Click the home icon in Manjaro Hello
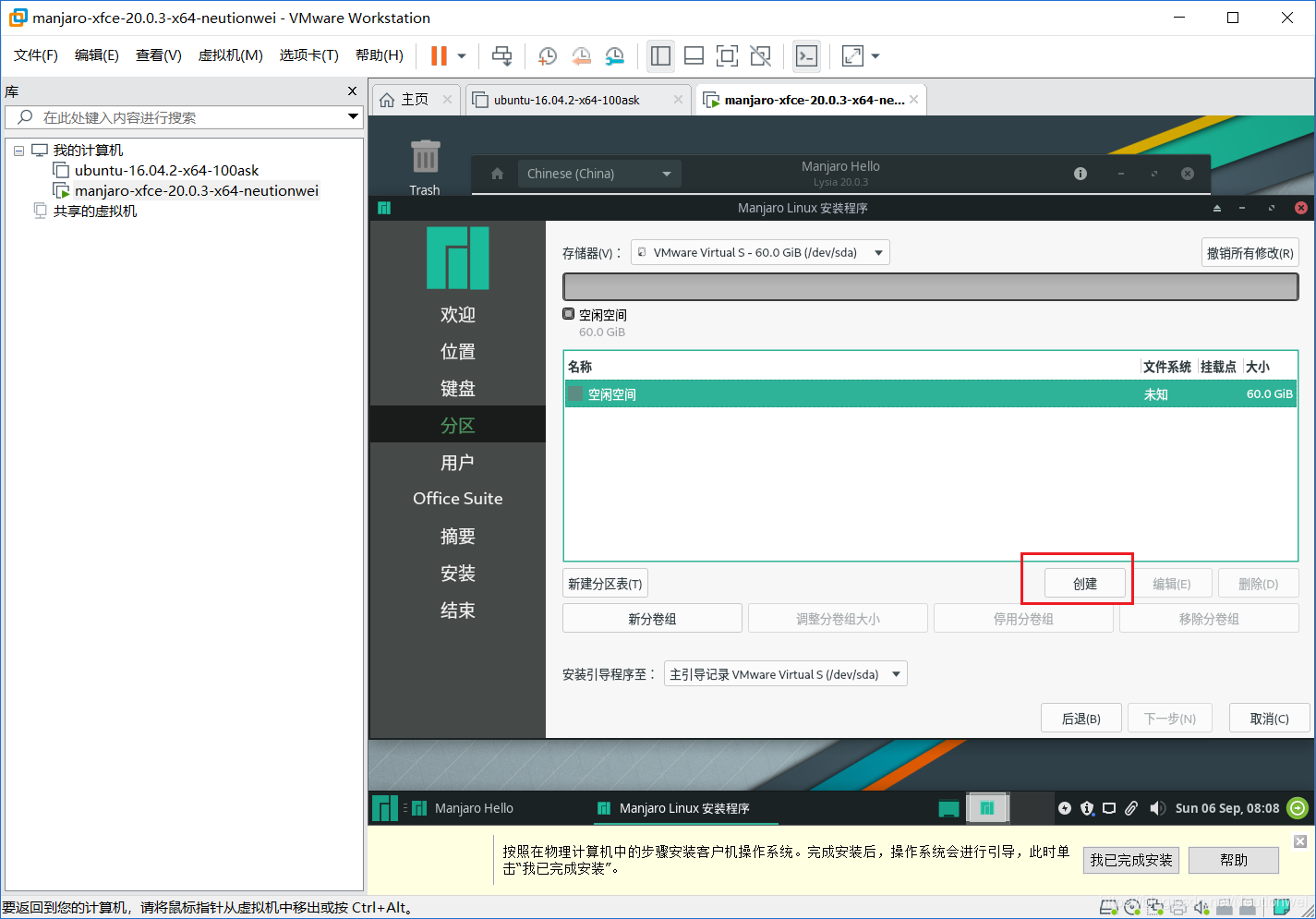Screen dimensions: 1316x919 (497, 174)
